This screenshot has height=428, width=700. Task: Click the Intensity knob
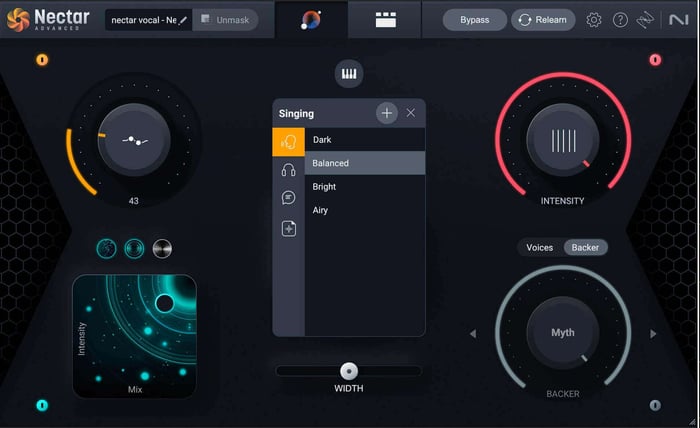[x=563, y=140]
